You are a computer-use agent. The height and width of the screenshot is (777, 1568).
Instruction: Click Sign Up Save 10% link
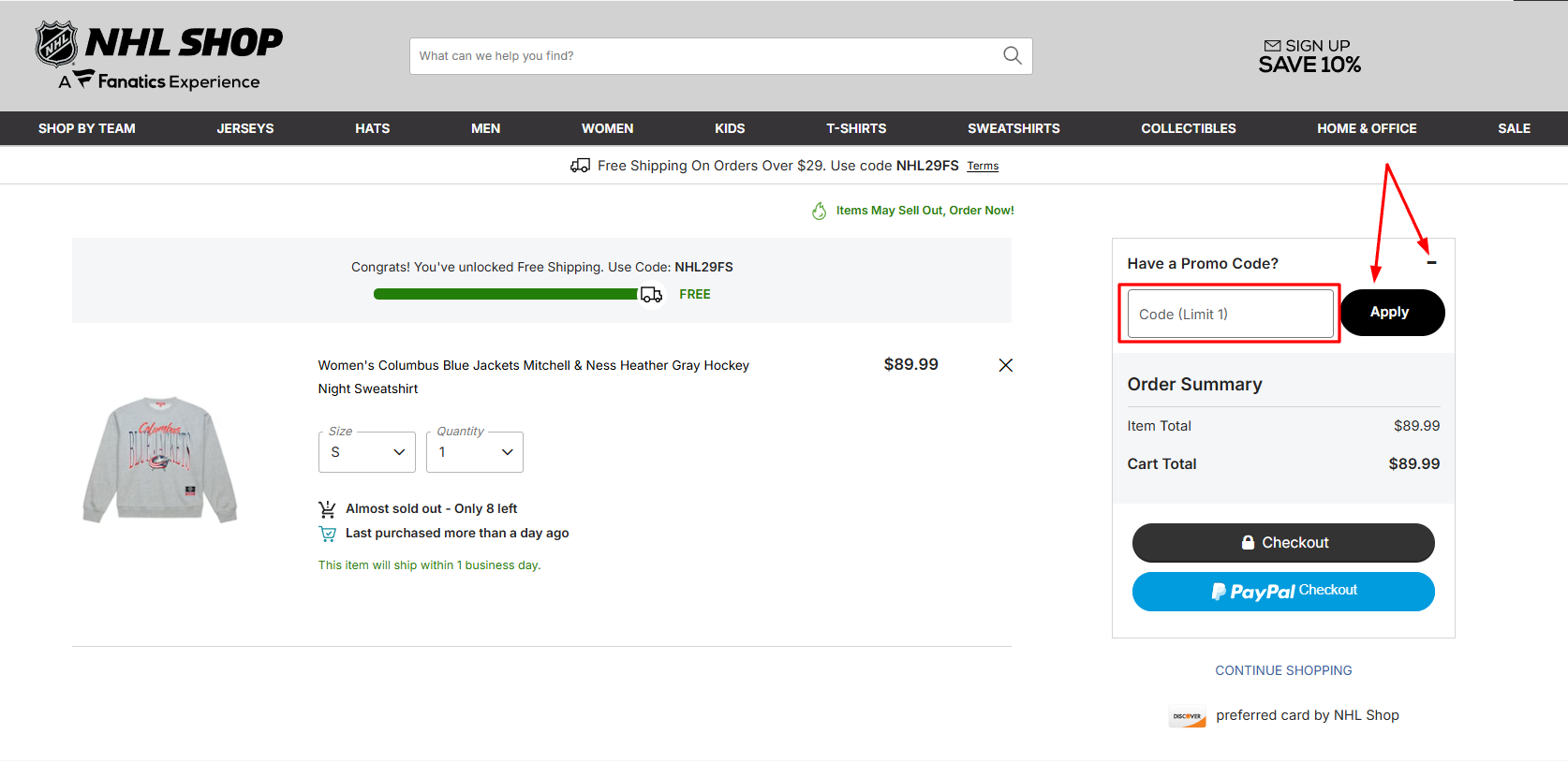click(x=1309, y=56)
